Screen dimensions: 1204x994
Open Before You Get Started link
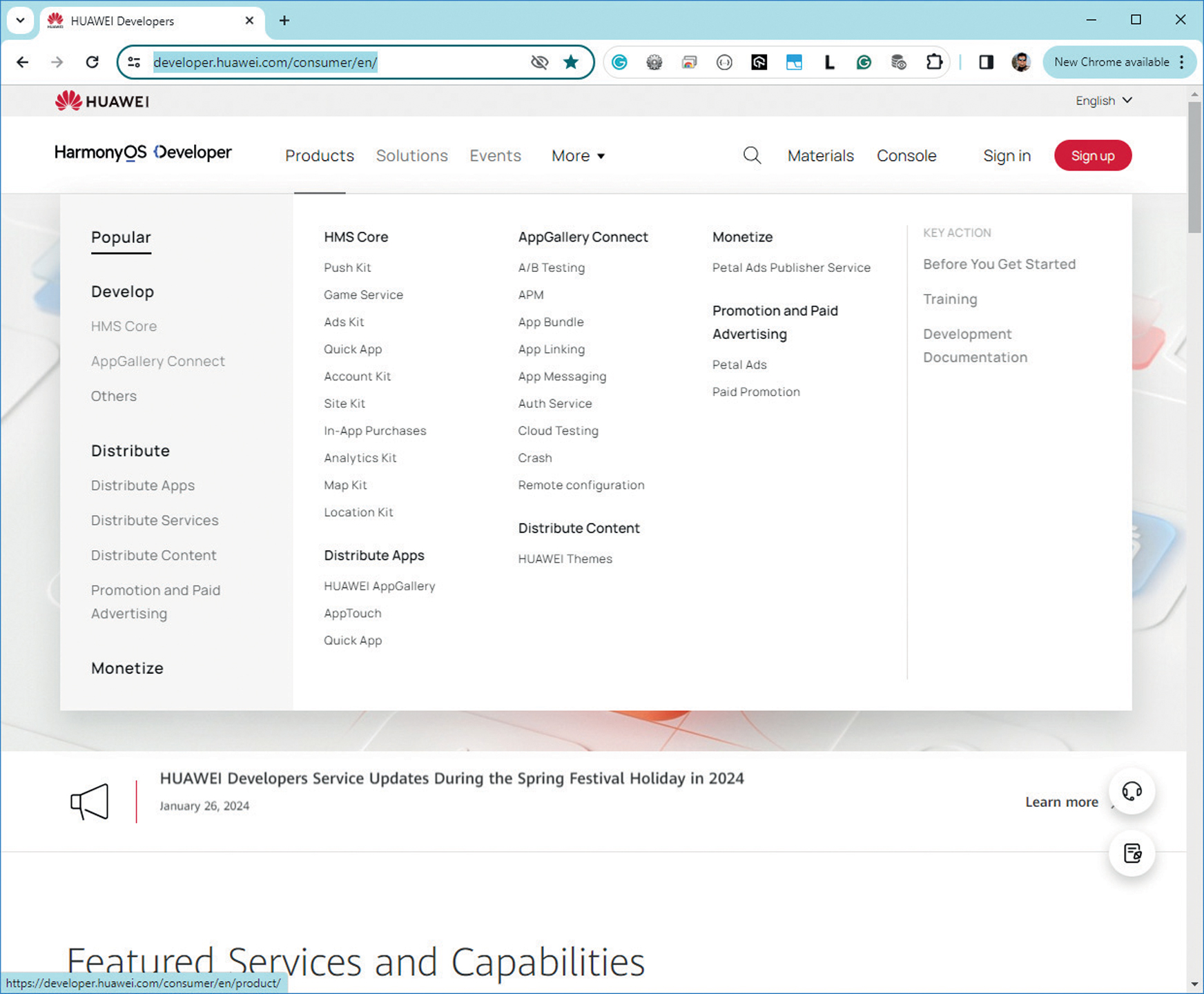click(999, 264)
